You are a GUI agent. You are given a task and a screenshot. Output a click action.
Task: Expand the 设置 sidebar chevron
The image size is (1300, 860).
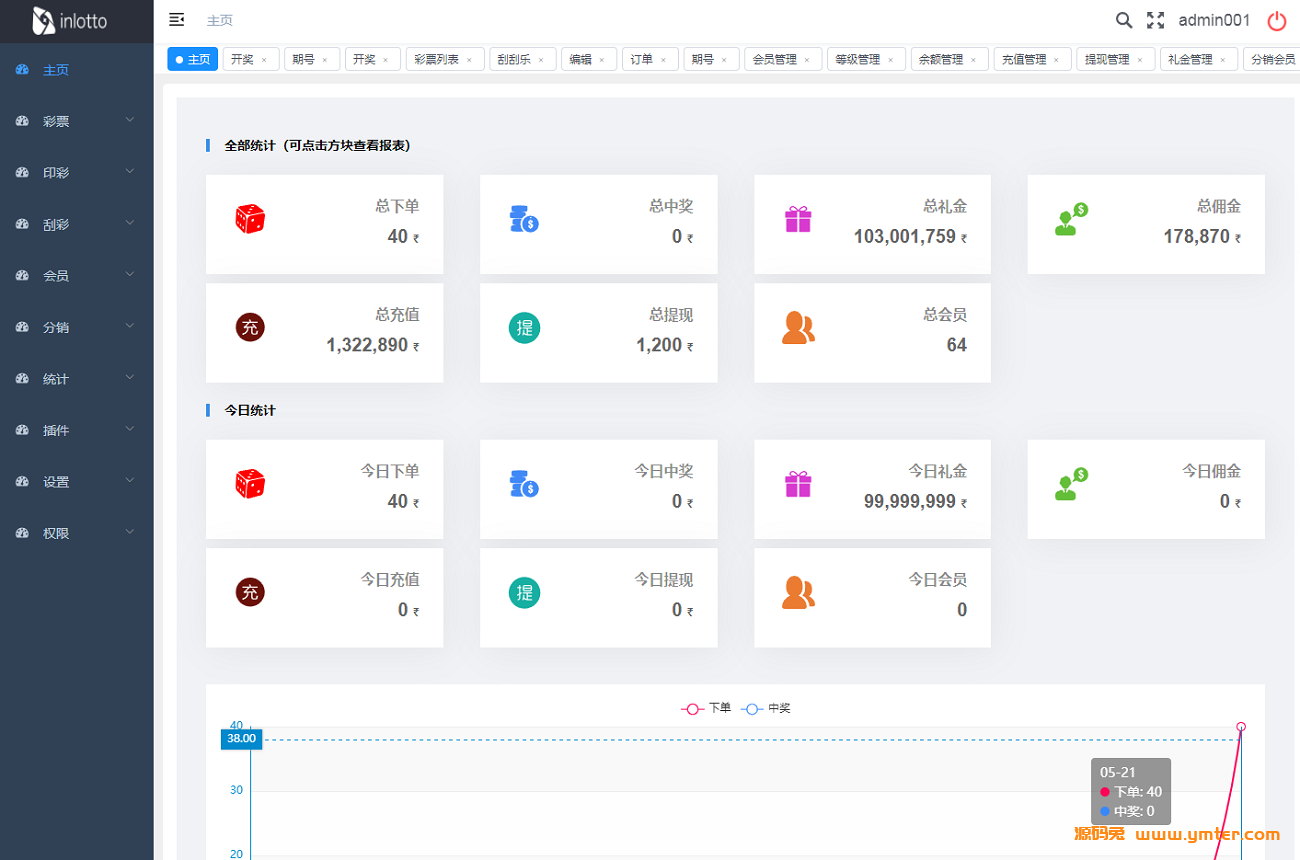pyautogui.click(x=130, y=480)
